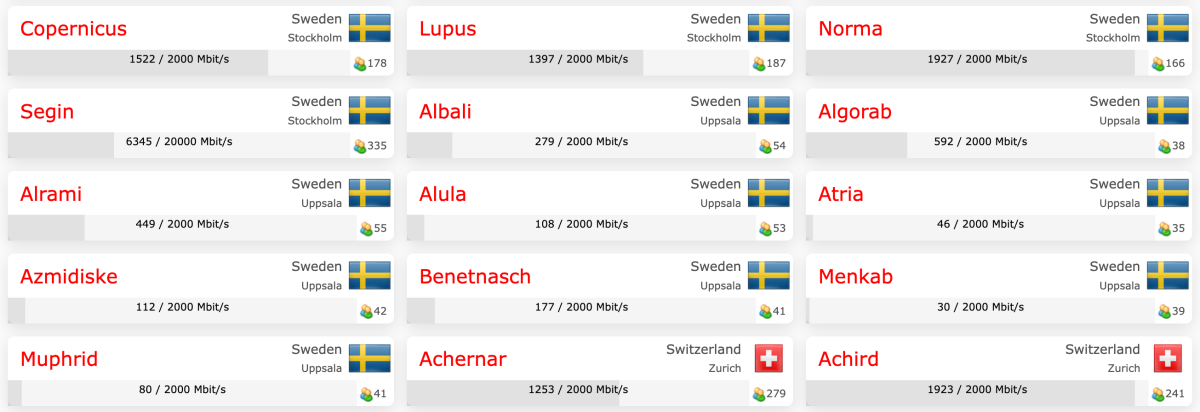Open the Muphrid server link

(x=59, y=359)
